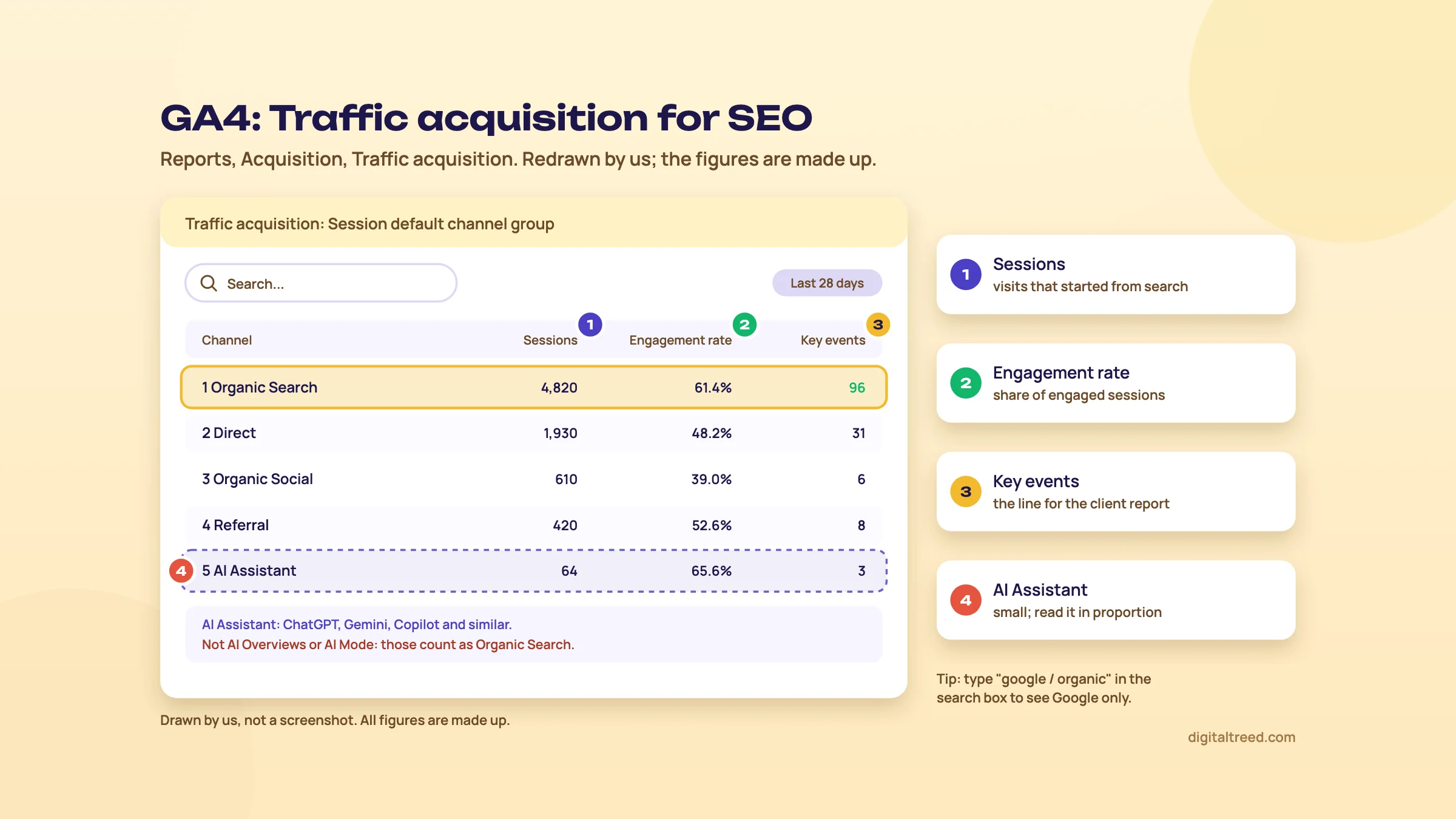
Task: Open the Sessions legend card
Action: [1116, 275]
